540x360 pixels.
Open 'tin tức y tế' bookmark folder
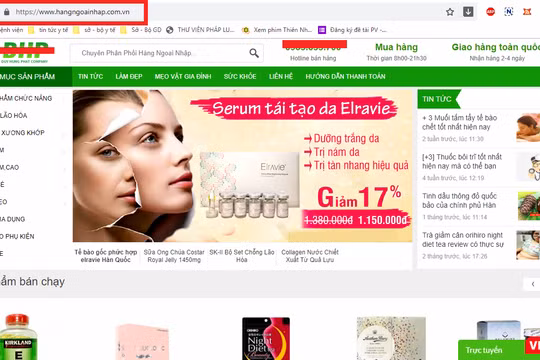(x=48, y=30)
